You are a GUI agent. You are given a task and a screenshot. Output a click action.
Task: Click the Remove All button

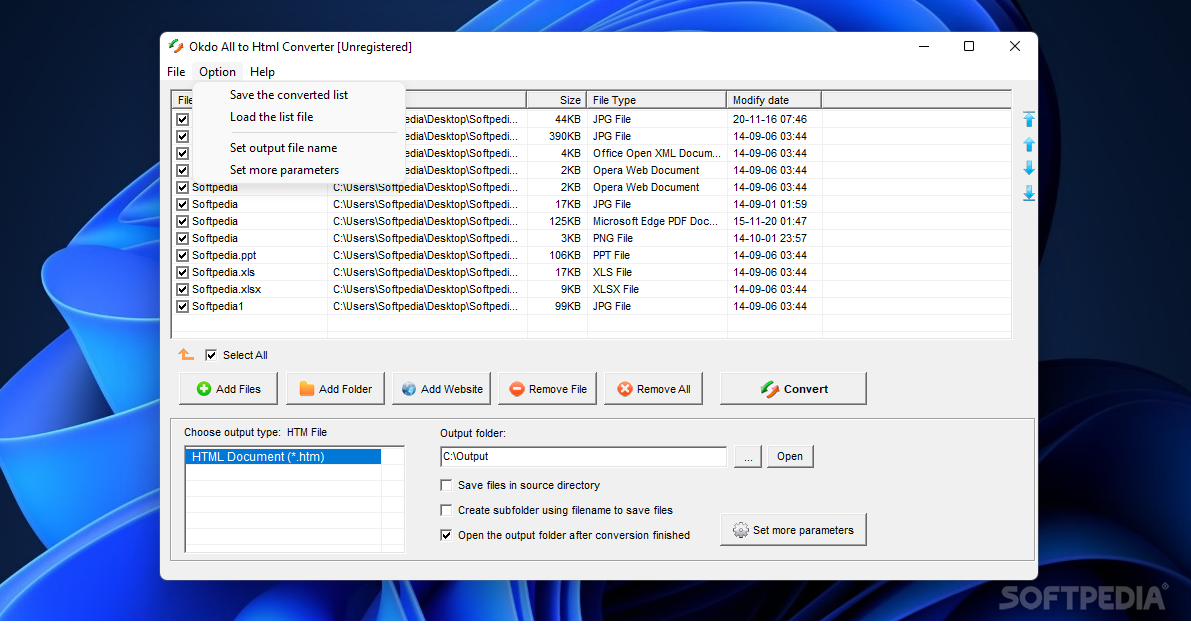[x=654, y=389]
